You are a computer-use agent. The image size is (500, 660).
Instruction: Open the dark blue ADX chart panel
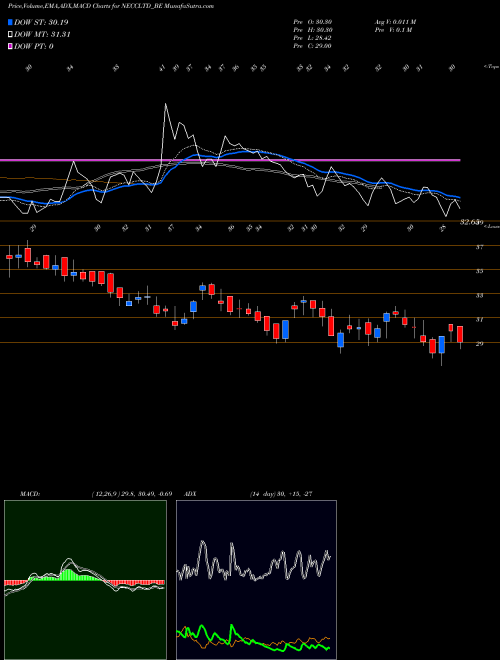256,580
